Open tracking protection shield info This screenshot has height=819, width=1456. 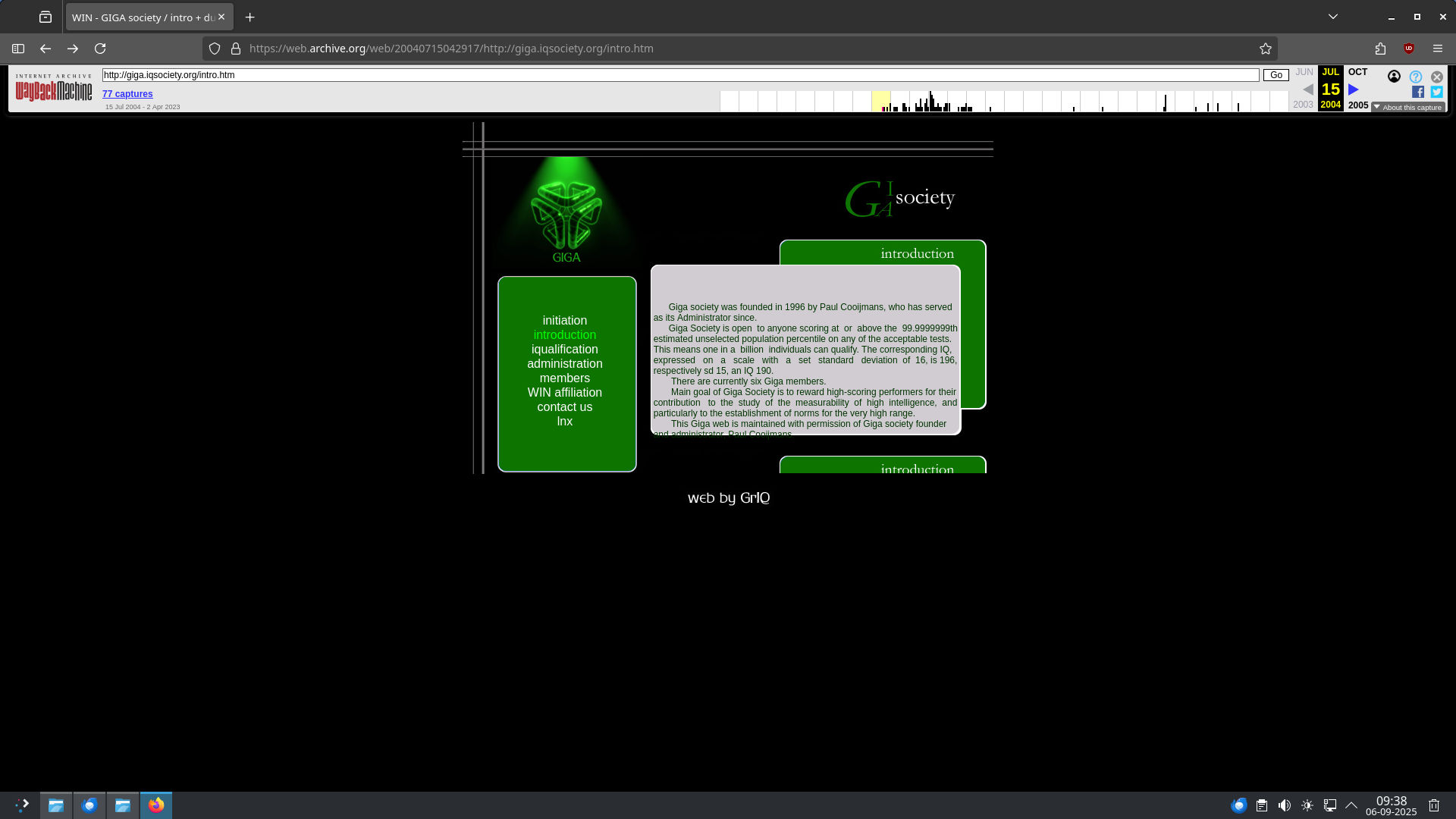pyautogui.click(x=215, y=49)
